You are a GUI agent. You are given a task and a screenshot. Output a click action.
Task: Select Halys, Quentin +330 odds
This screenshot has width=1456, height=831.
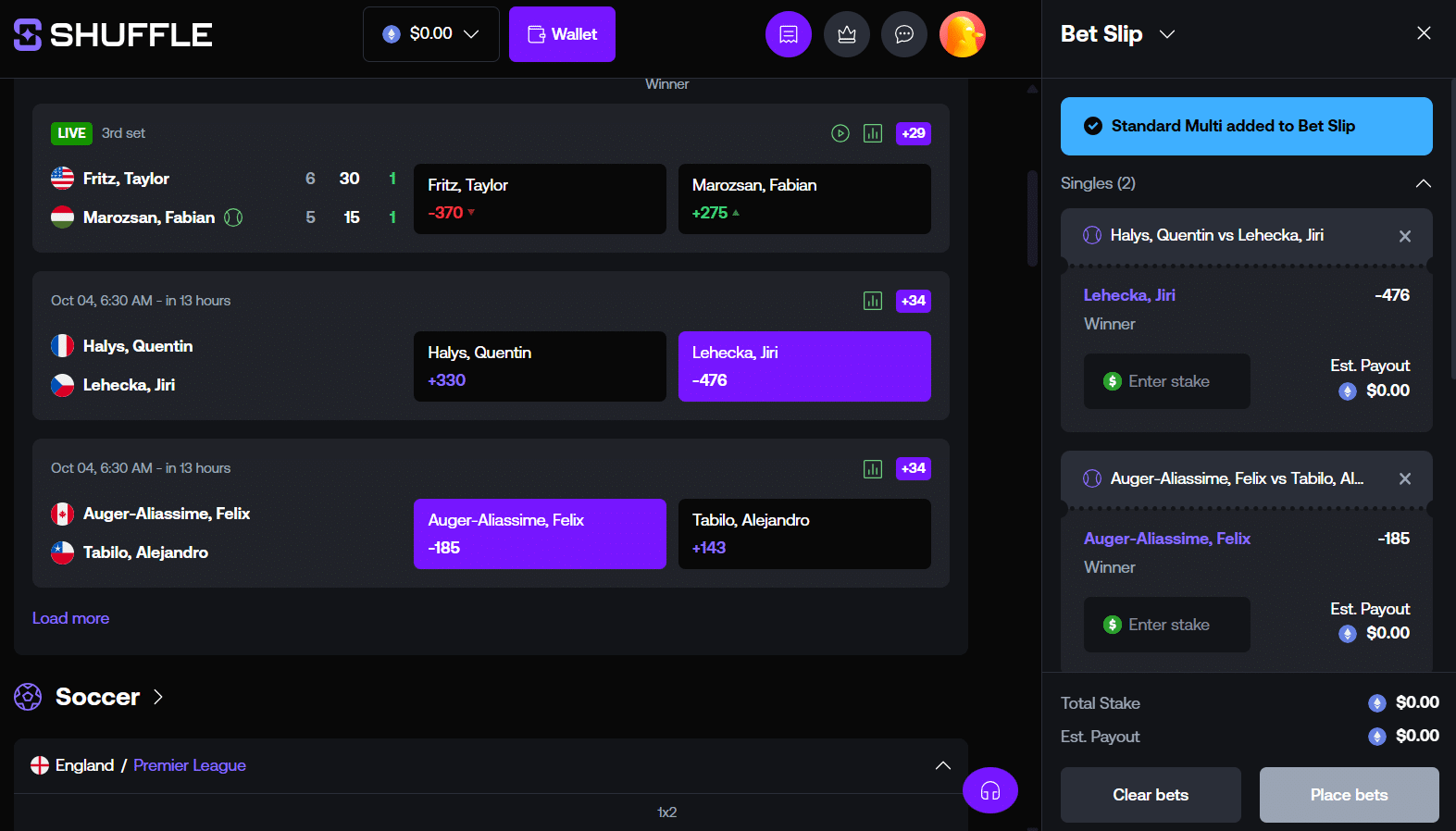point(540,366)
